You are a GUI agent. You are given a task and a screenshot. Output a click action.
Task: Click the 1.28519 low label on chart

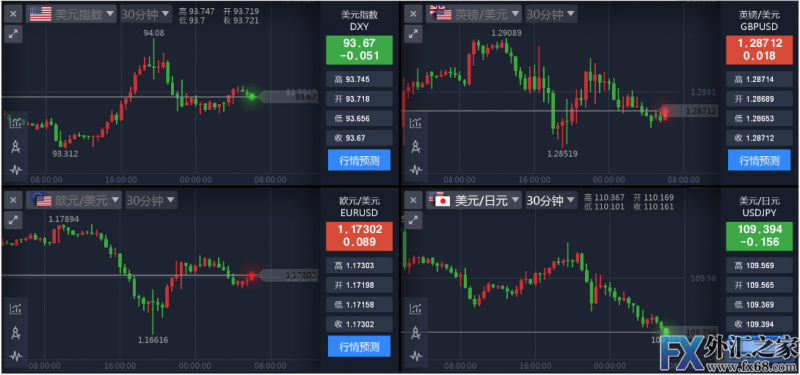(562, 153)
